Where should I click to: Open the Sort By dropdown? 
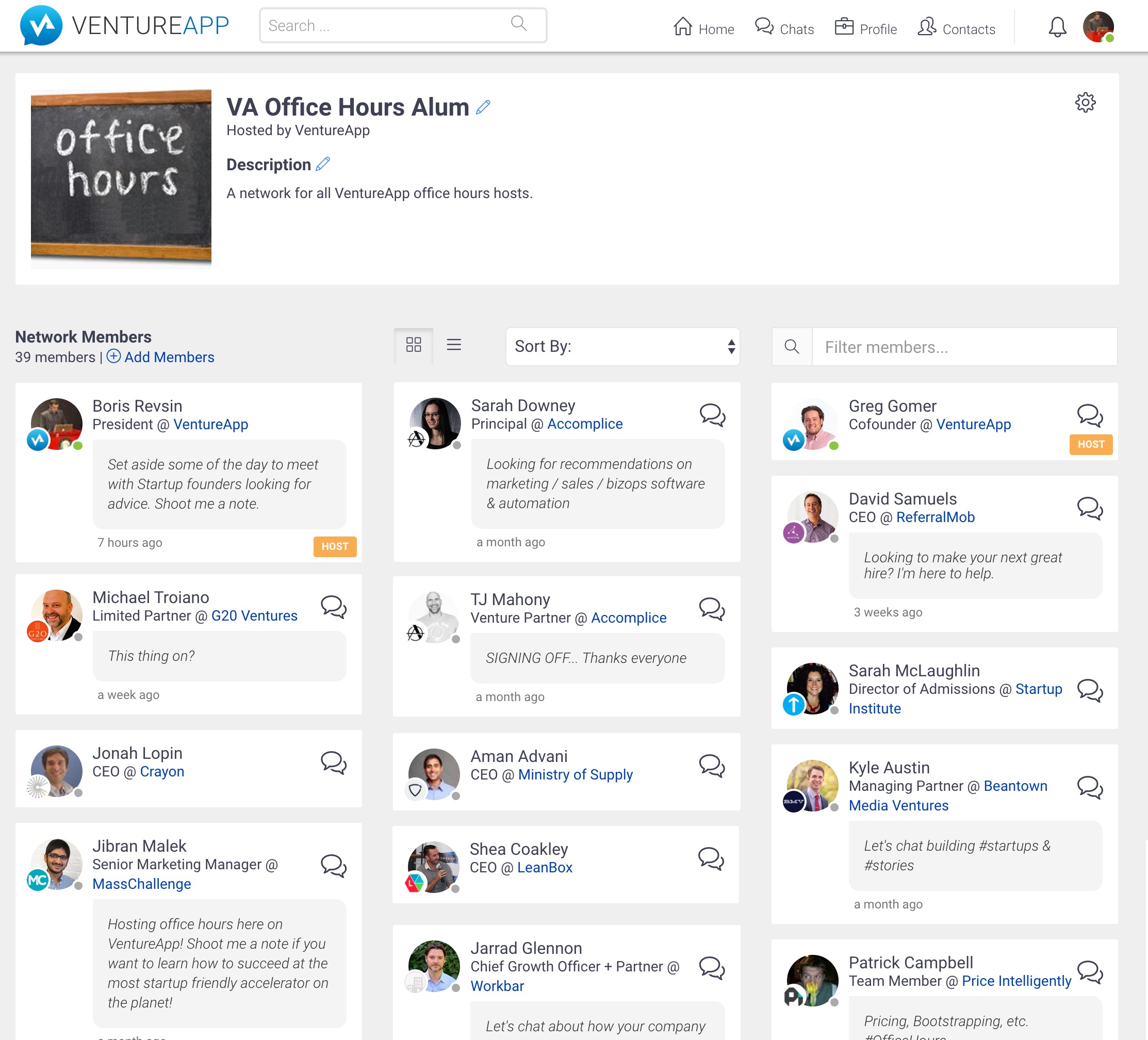(622, 346)
